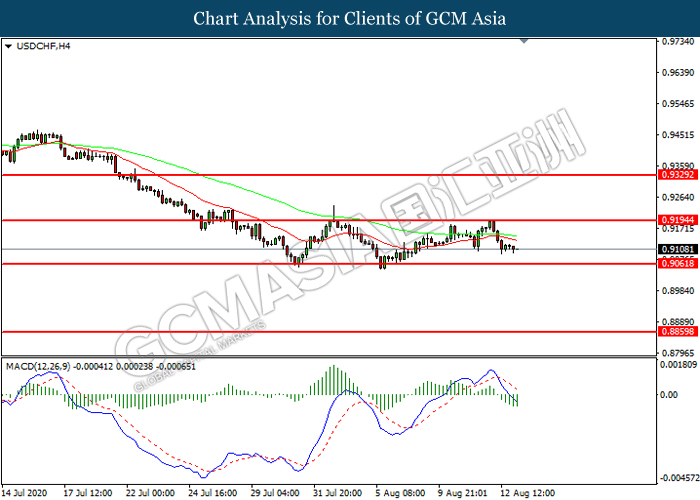Click the 0.89840 price scale value
This screenshot has height=500, width=700.
point(678,290)
